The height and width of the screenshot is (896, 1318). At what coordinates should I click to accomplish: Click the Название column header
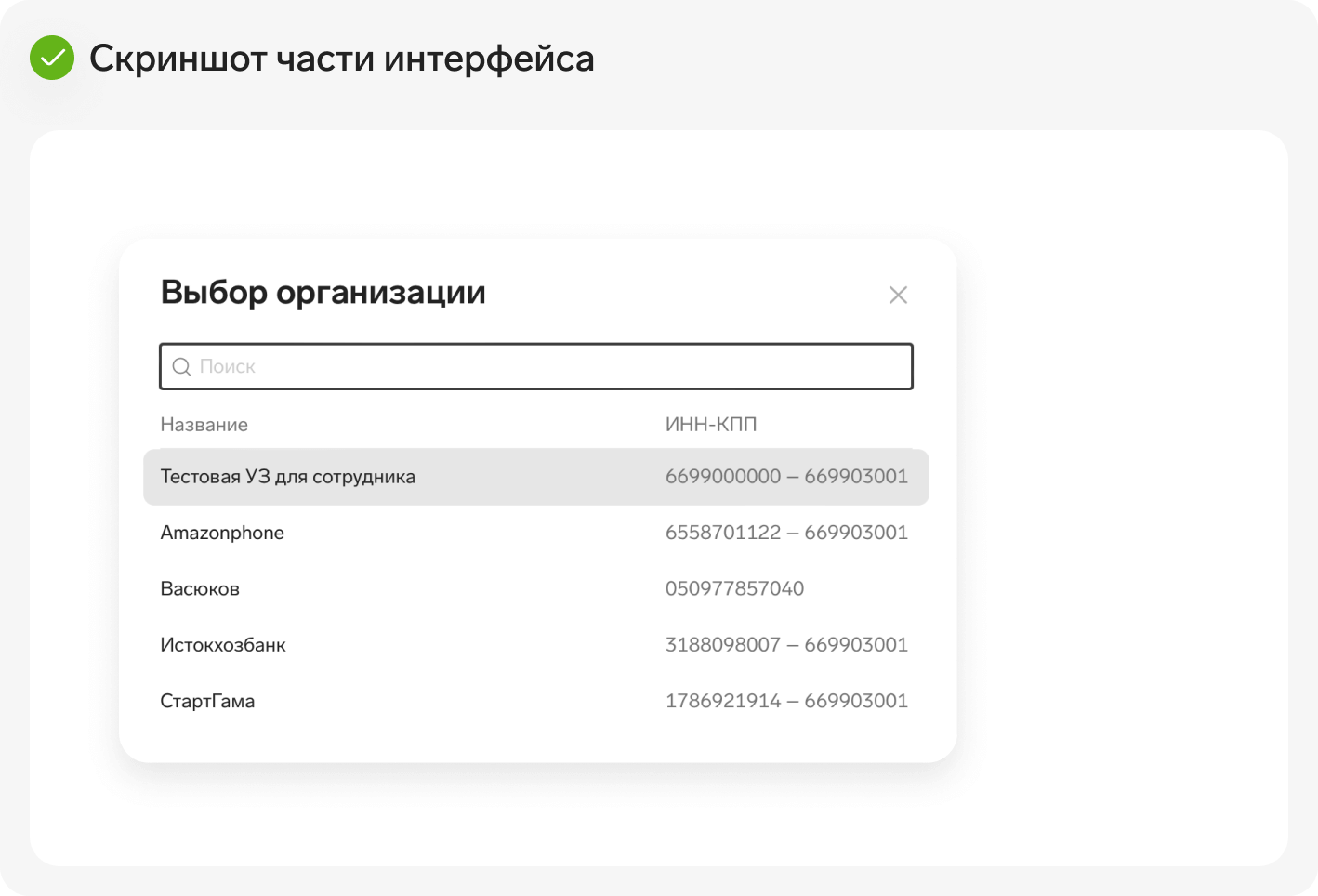click(204, 425)
